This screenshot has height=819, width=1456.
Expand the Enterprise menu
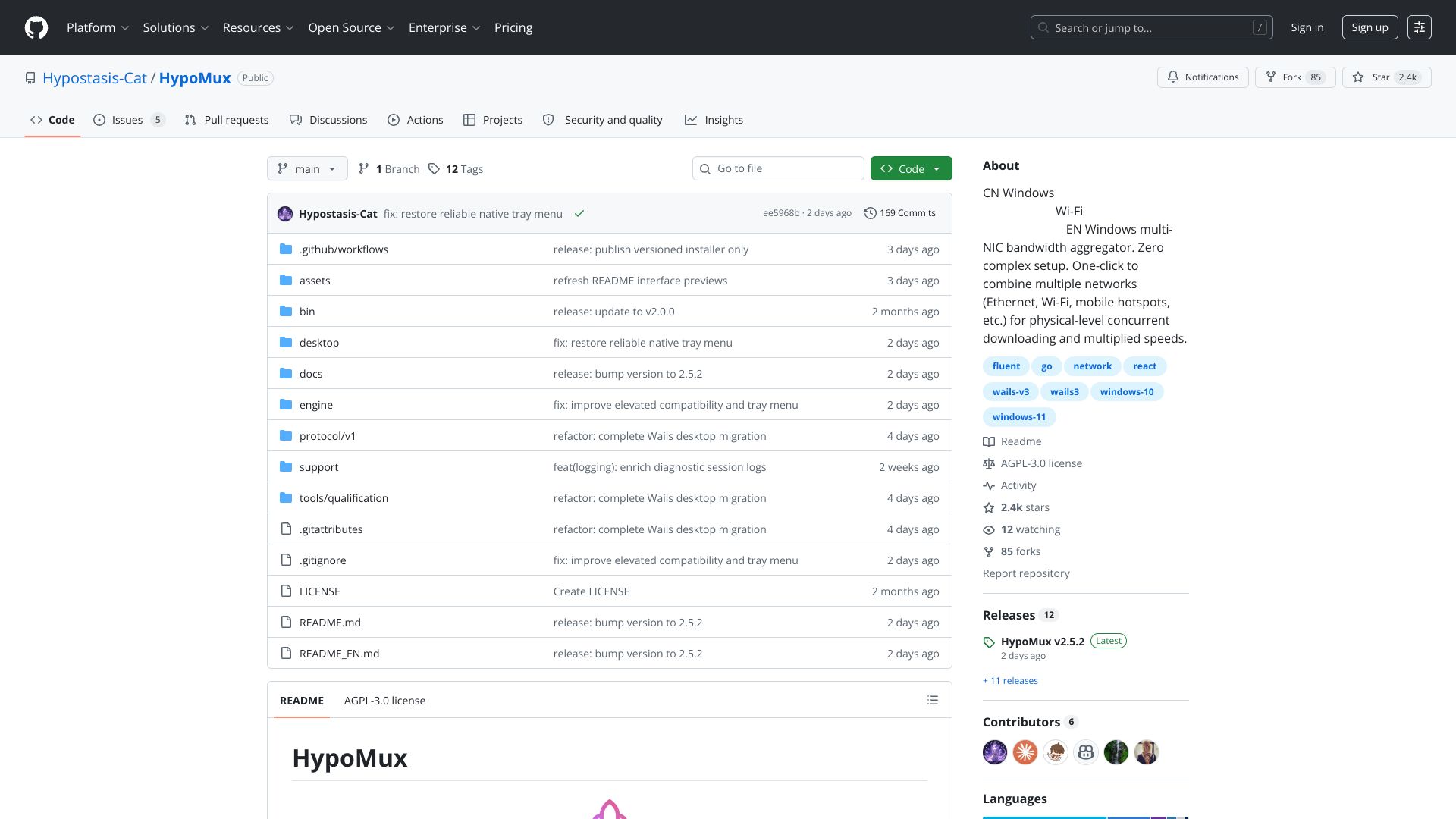pyautogui.click(x=444, y=27)
